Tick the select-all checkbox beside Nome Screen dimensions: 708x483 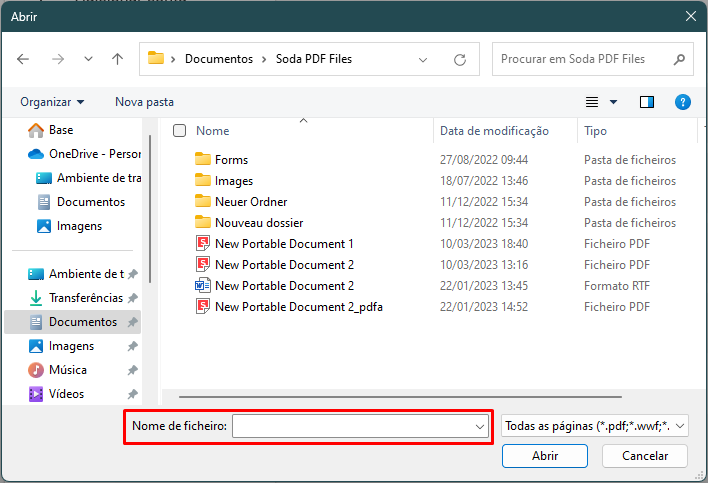179,130
